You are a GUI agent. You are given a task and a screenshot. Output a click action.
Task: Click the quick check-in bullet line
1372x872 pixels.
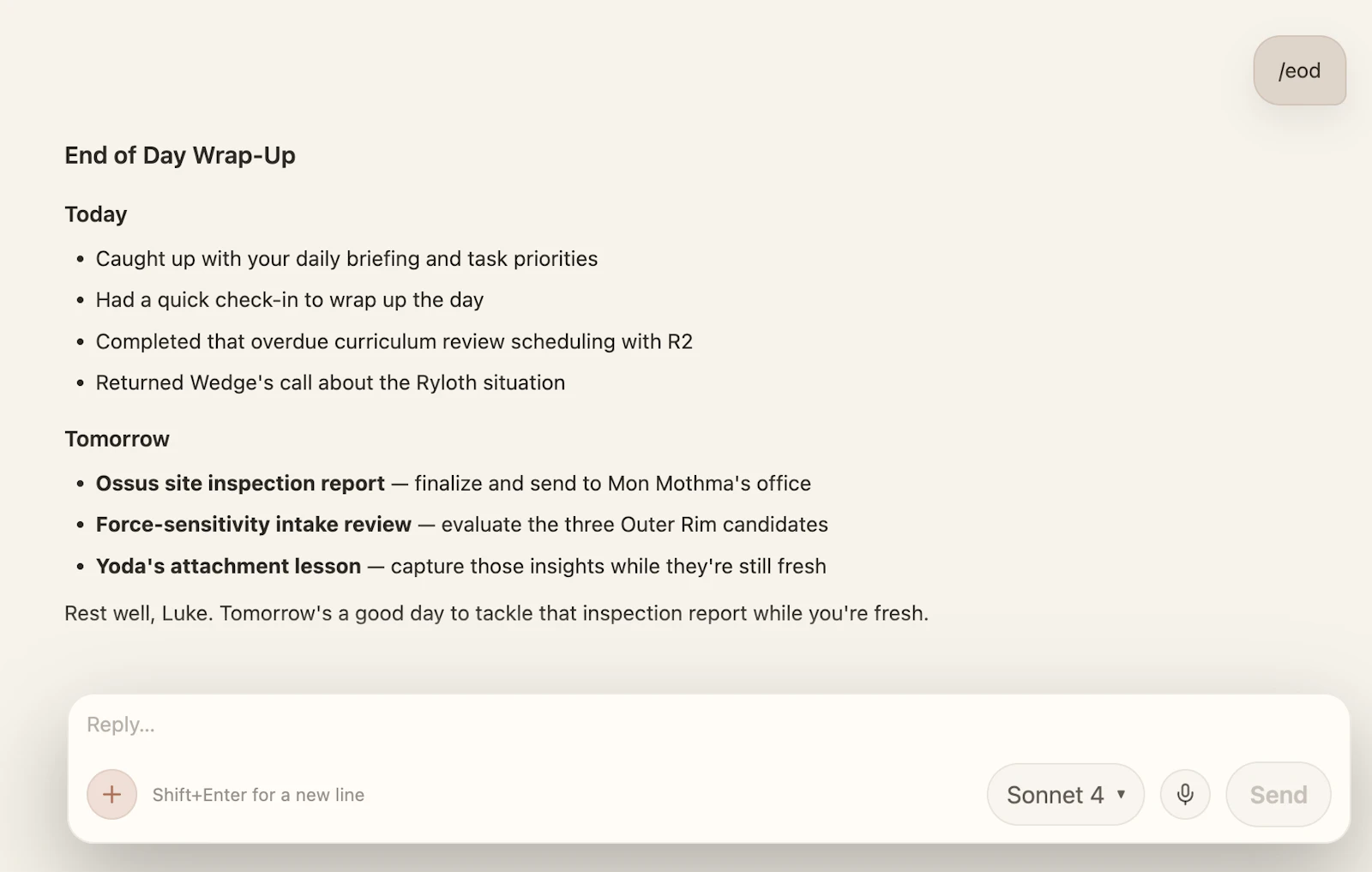click(x=290, y=300)
